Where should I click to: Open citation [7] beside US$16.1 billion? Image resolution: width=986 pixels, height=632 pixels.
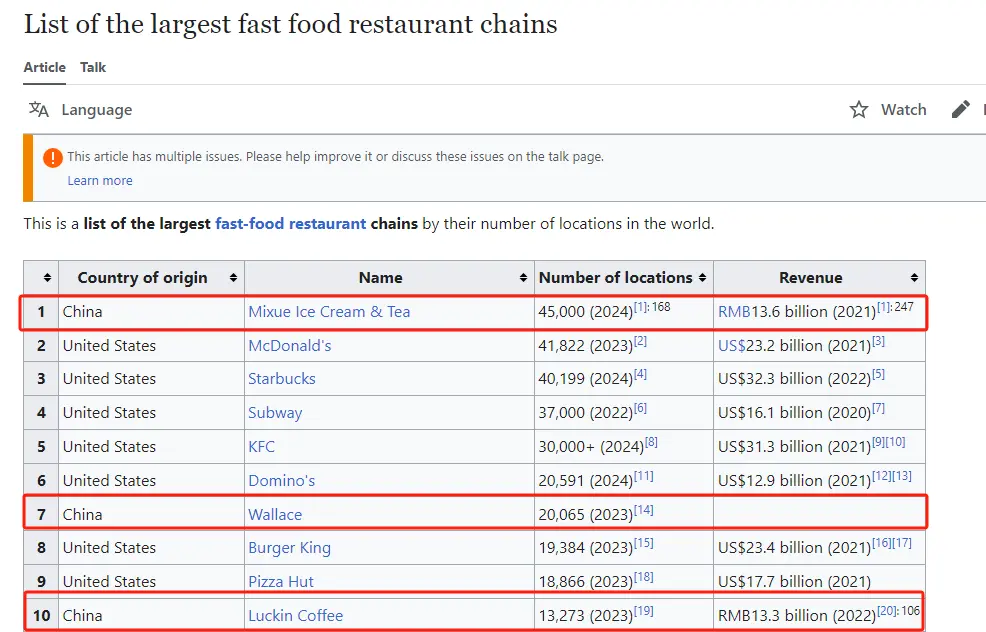coord(878,408)
